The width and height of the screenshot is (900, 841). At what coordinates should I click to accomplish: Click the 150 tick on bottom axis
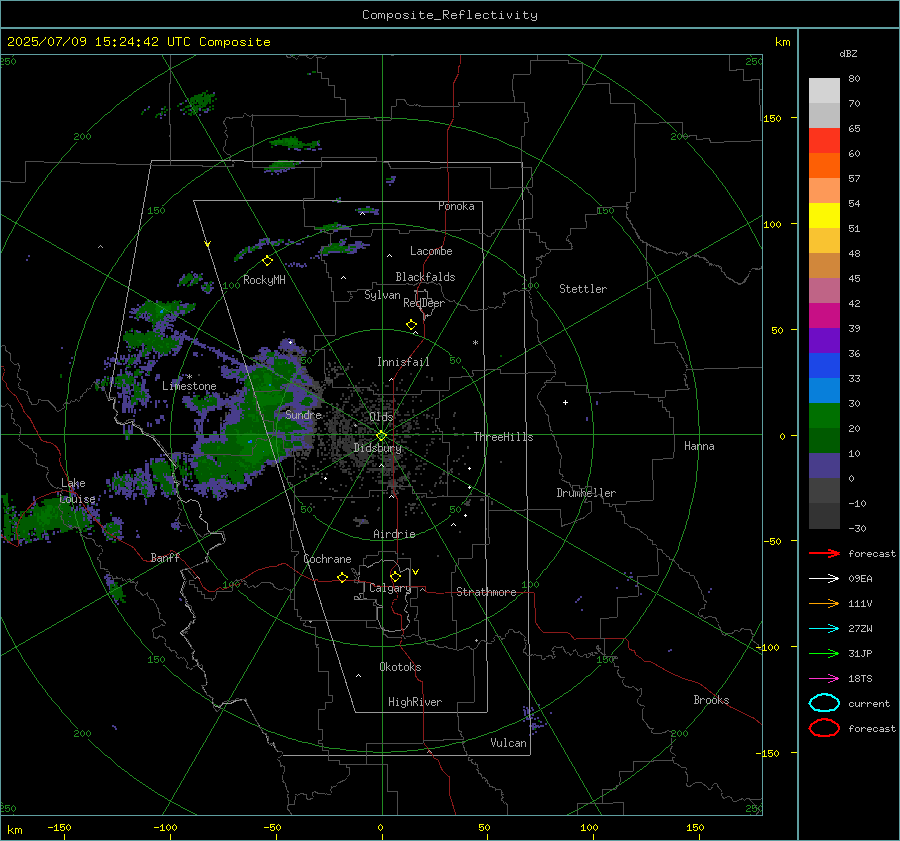click(695, 827)
